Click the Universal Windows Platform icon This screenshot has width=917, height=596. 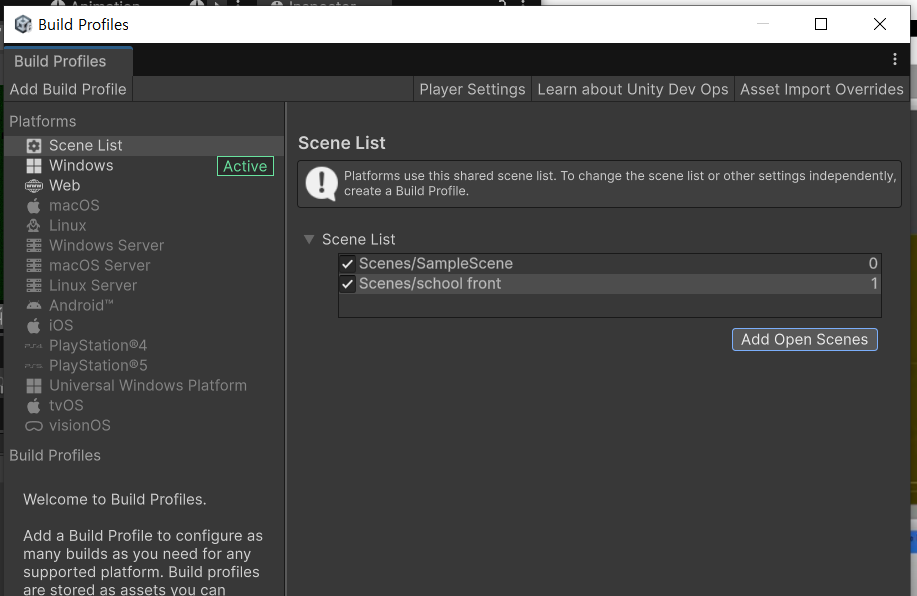[x=34, y=386]
